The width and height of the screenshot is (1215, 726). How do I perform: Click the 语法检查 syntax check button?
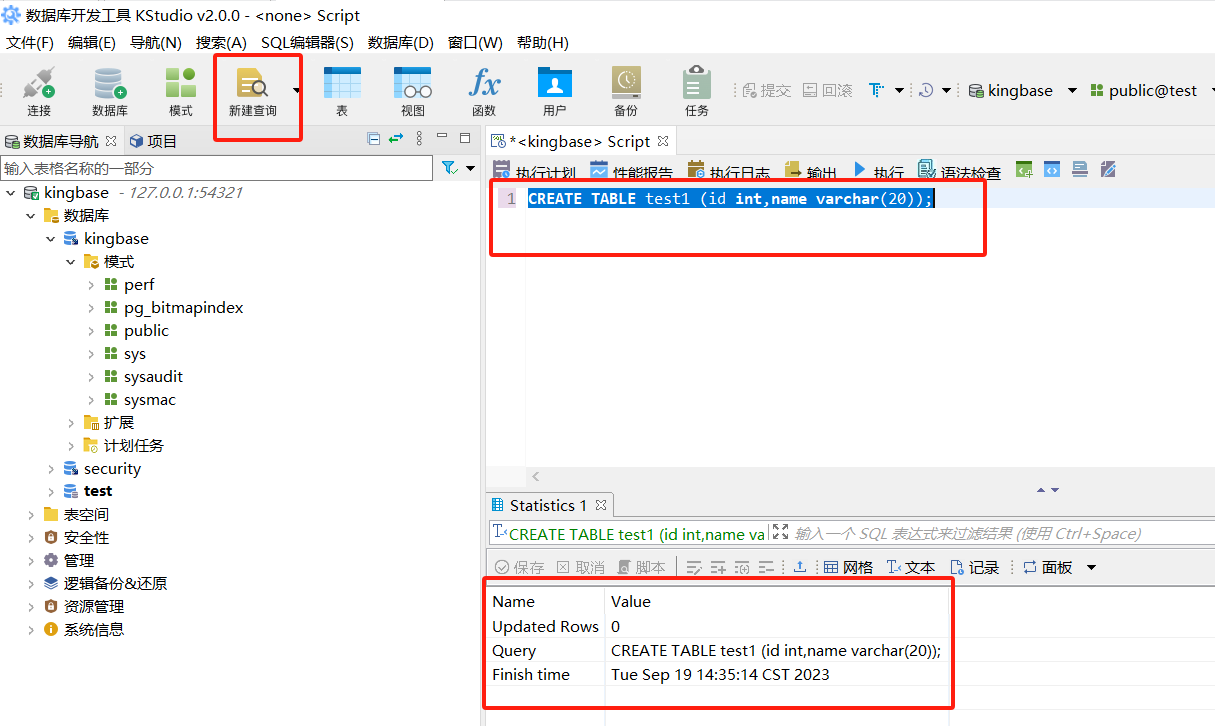coord(958,172)
